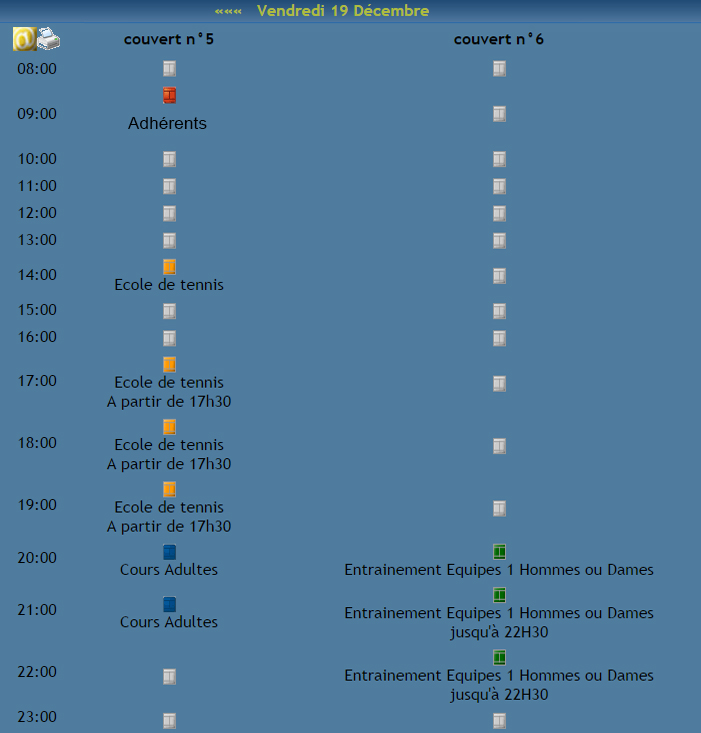Open orange Ecole de tennis slot at 14:00
The width and height of the screenshot is (701, 733).
pos(170,266)
